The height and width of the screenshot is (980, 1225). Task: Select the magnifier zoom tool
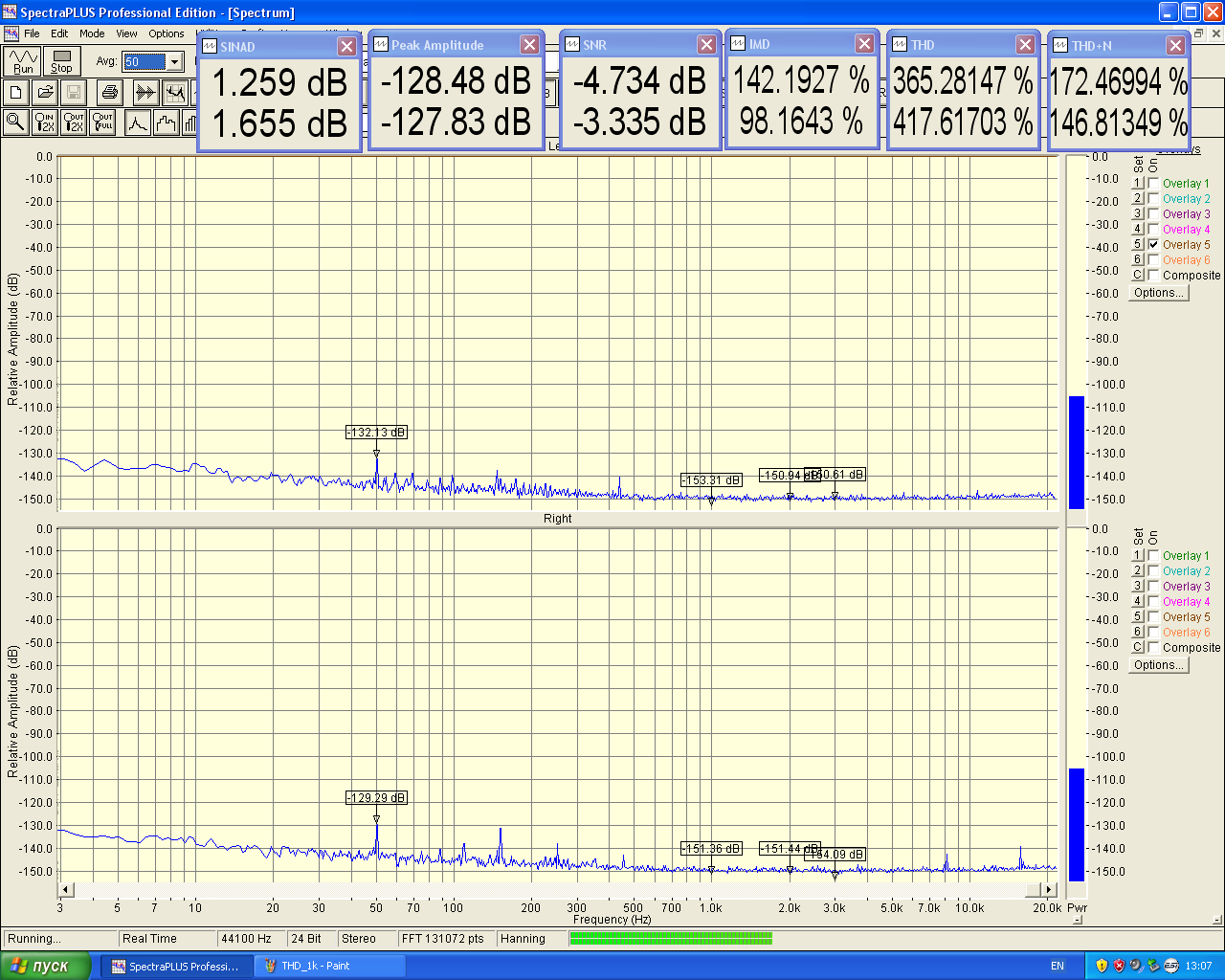point(16,122)
